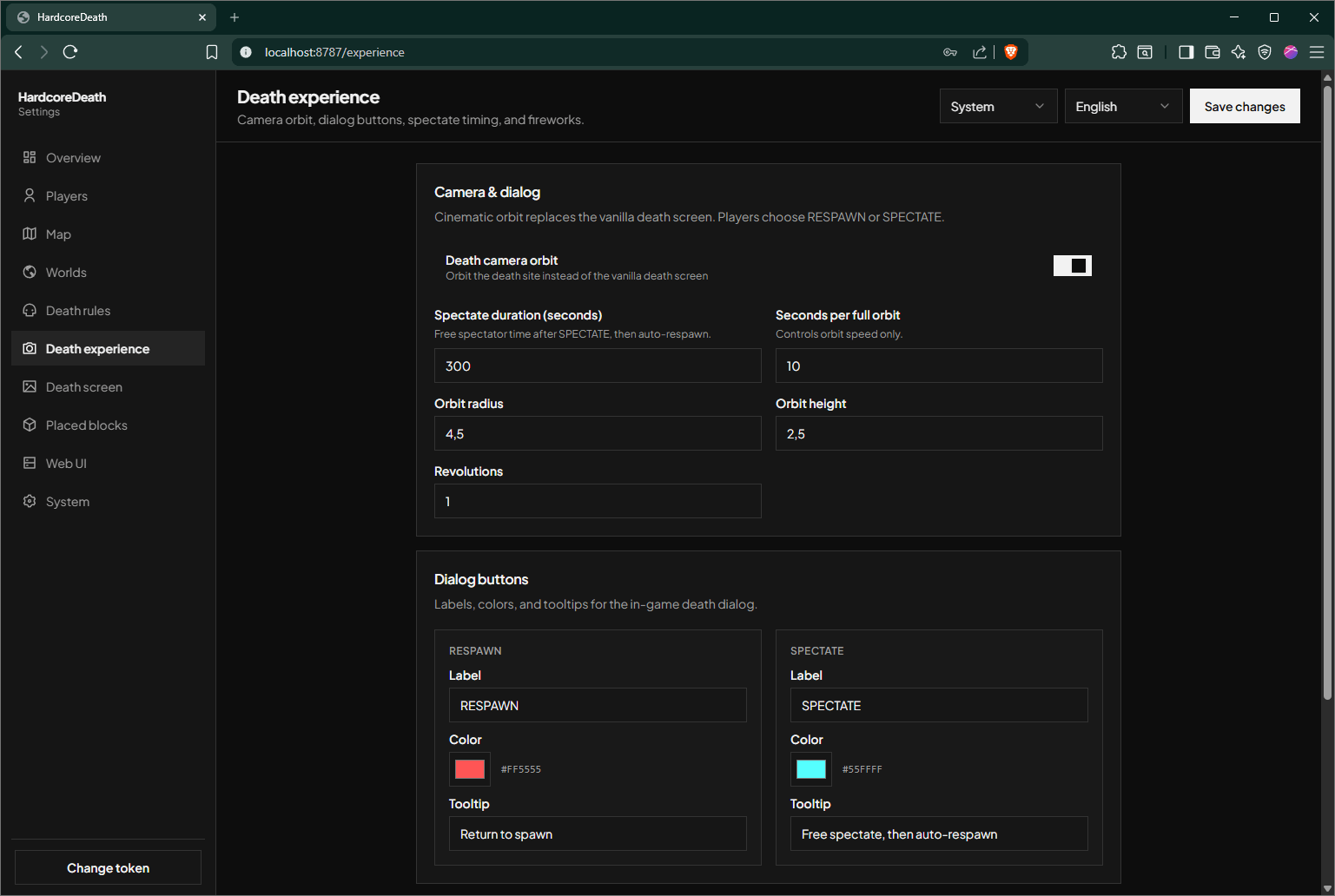The height and width of the screenshot is (896, 1335).
Task: Open the SPECTATE cyan color swatch
Action: 811,769
